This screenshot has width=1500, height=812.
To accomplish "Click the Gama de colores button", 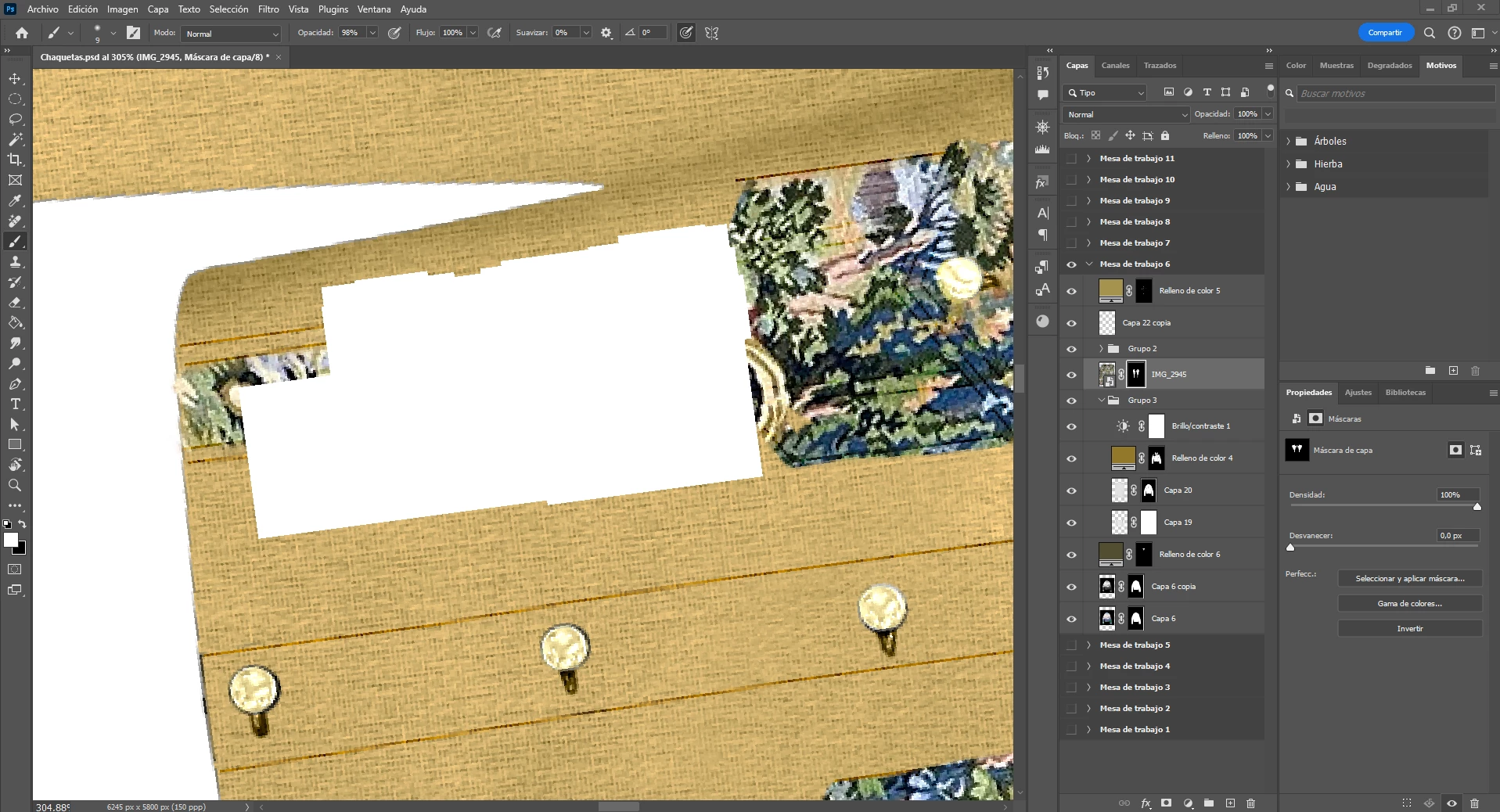I will (1410, 604).
